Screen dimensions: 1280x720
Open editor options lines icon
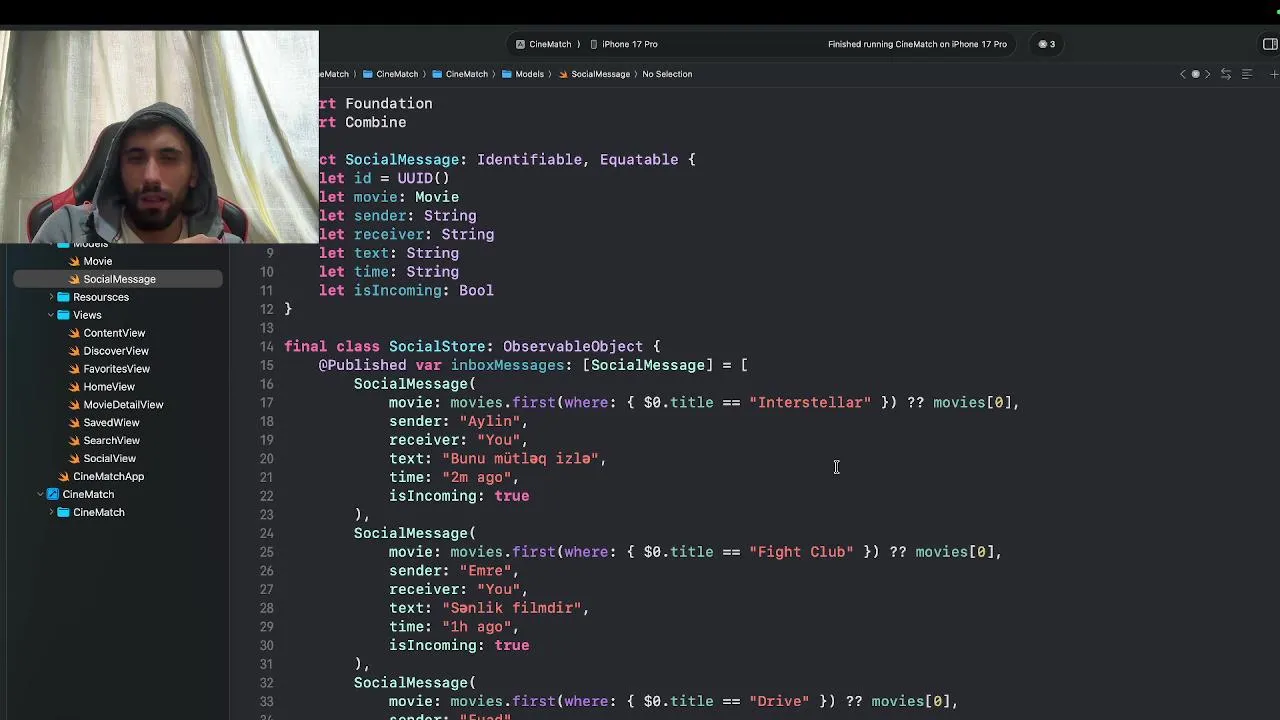1247,74
